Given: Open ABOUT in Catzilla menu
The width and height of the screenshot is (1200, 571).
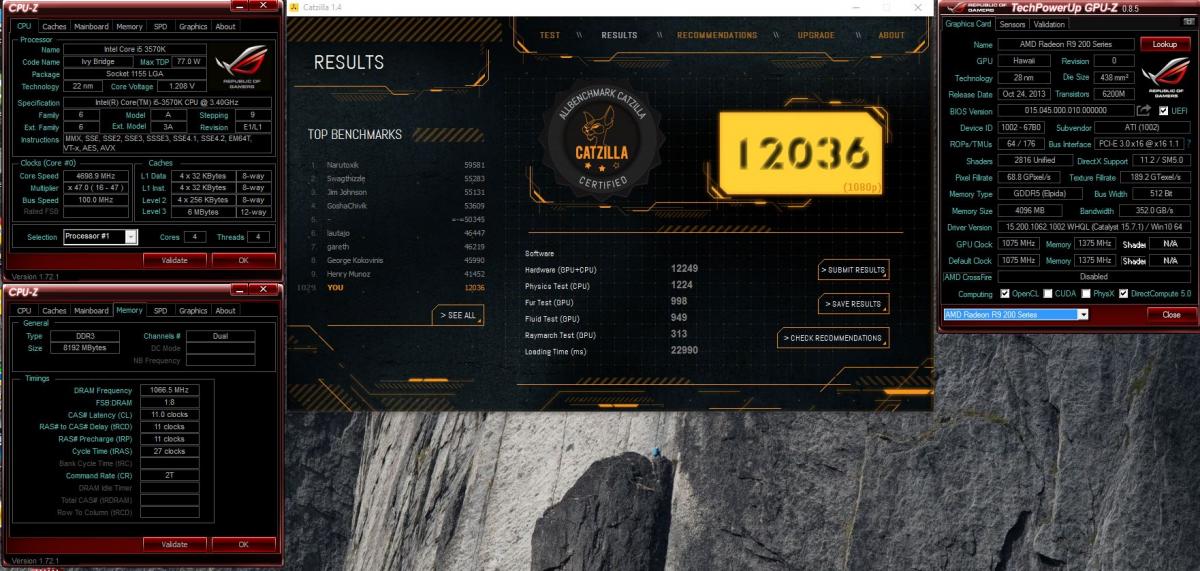Looking at the screenshot, I should pos(891,35).
